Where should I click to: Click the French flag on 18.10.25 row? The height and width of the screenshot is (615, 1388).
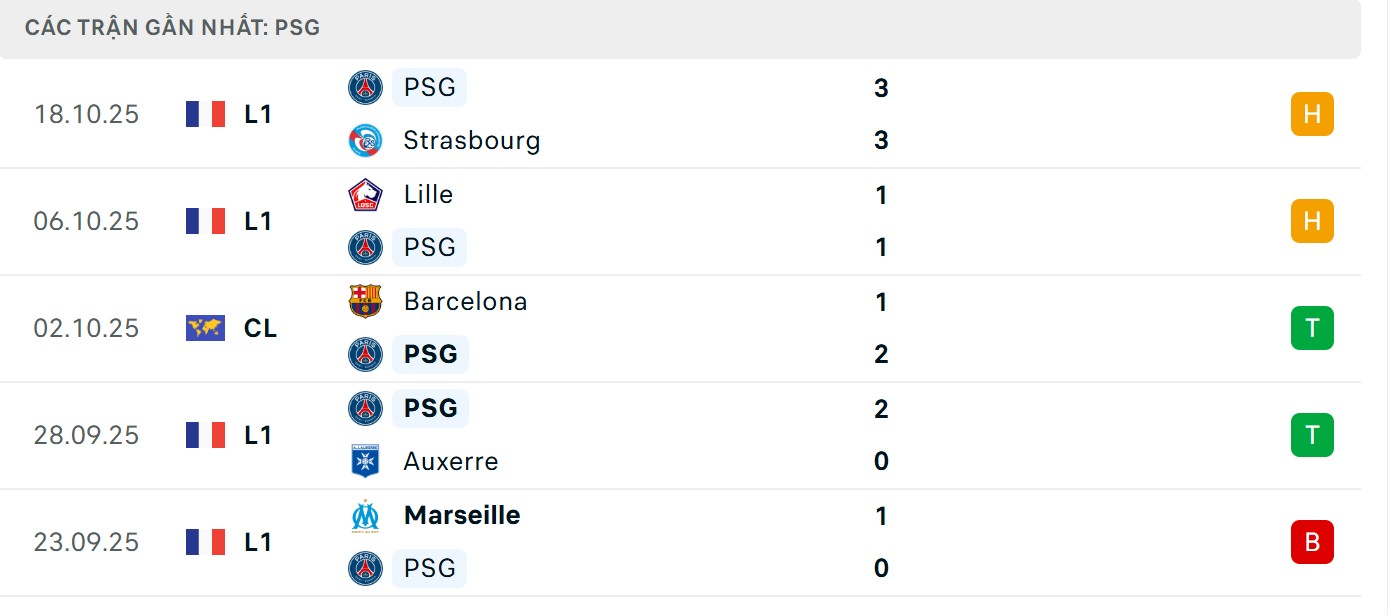[x=205, y=114]
